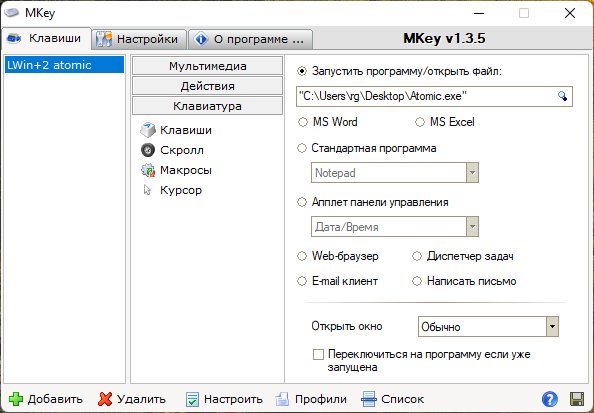
Task: Select the MS Excel radio button
Action: pos(420,122)
